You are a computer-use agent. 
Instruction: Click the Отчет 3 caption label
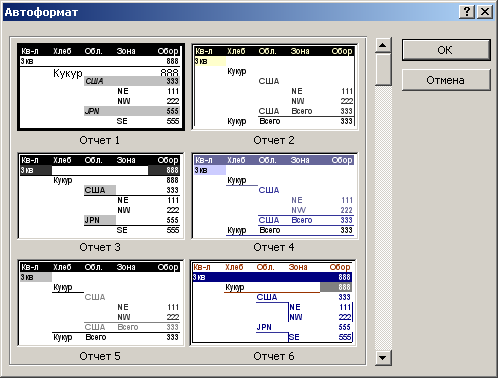(x=100, y=247)
